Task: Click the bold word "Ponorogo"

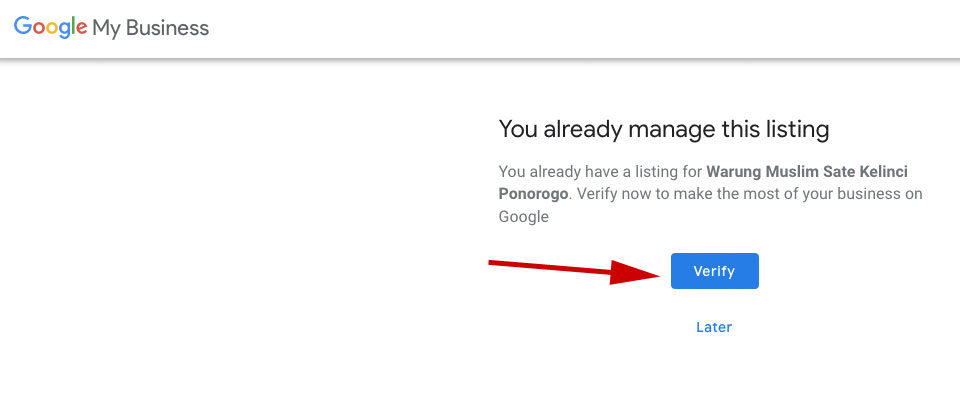Action: (533, 194)
